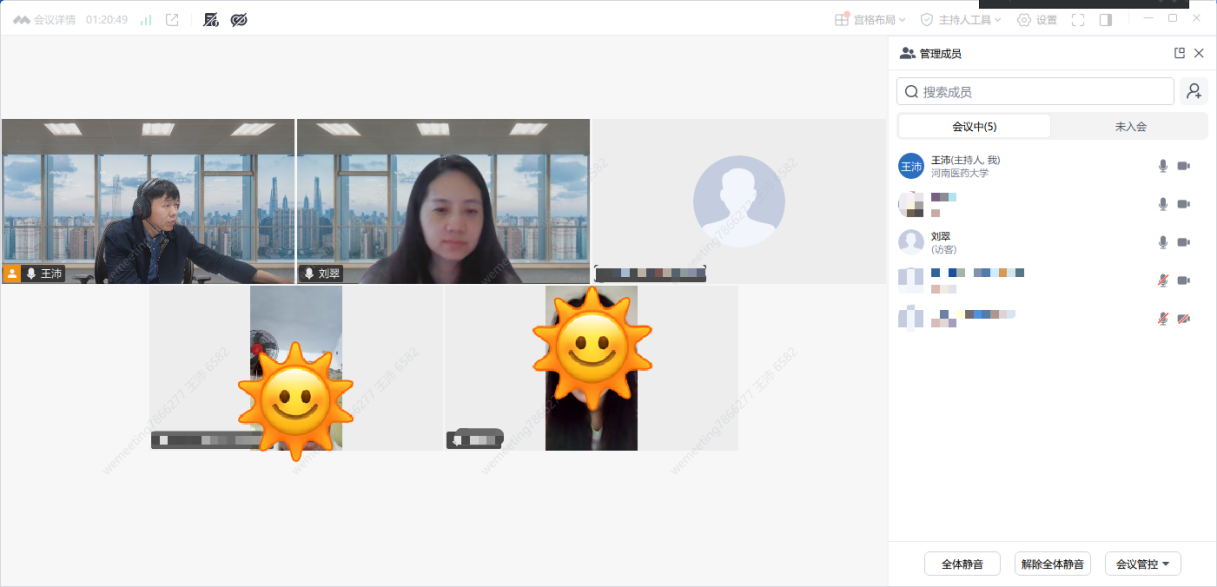Click the 全体静音 mute all button
The width and height of the screenshot is (1217, 587).
962,564
